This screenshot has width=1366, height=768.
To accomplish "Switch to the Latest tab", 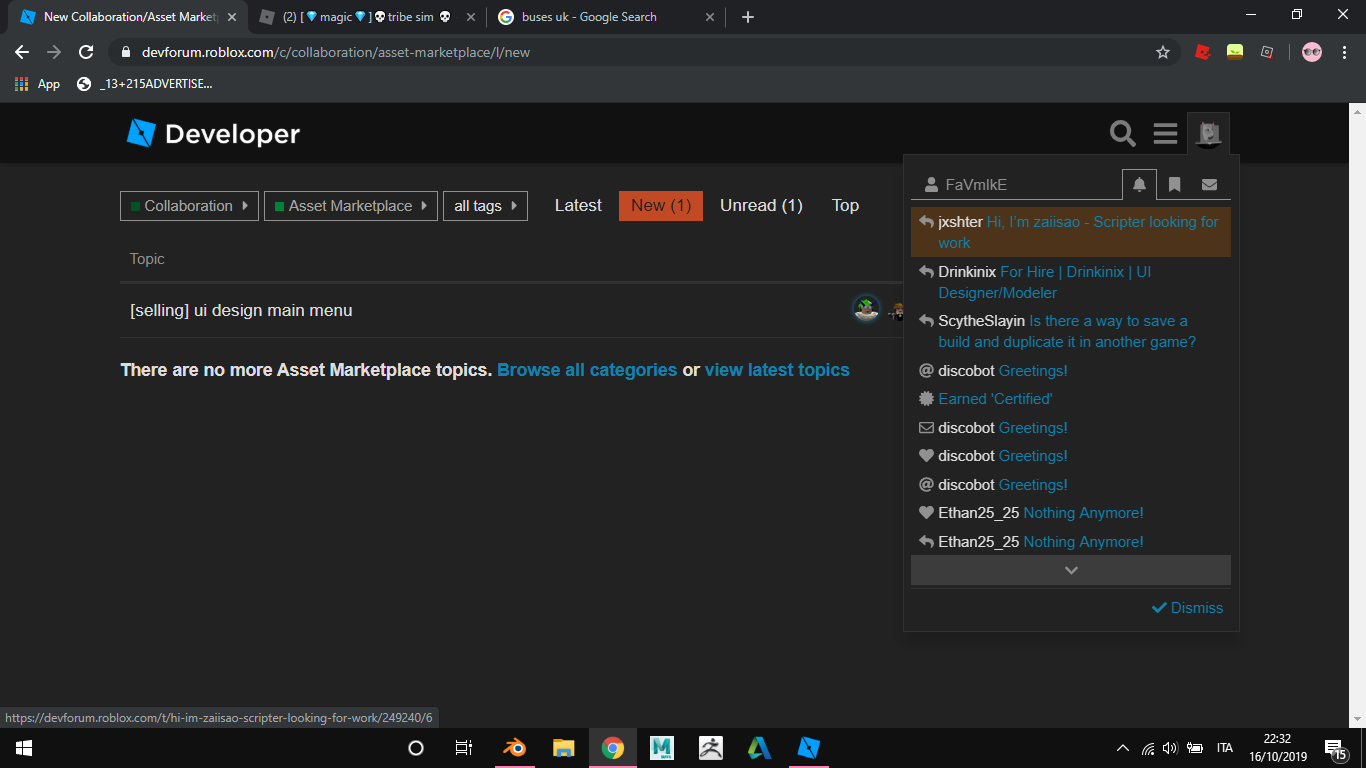I will (578, 205).
